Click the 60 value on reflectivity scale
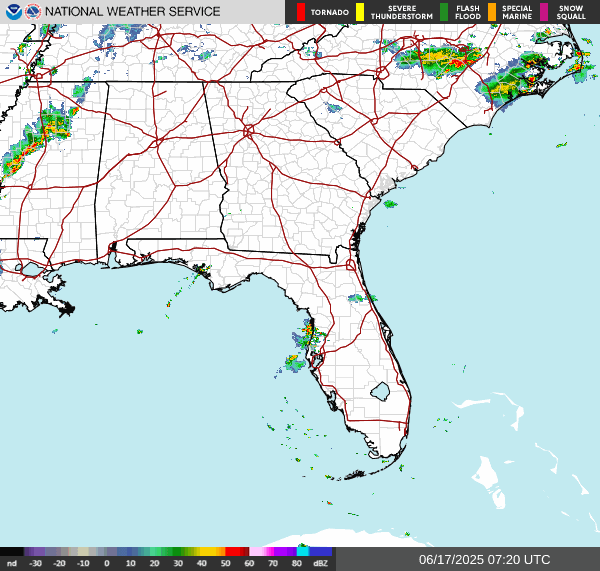 click(x=249, y=563)
